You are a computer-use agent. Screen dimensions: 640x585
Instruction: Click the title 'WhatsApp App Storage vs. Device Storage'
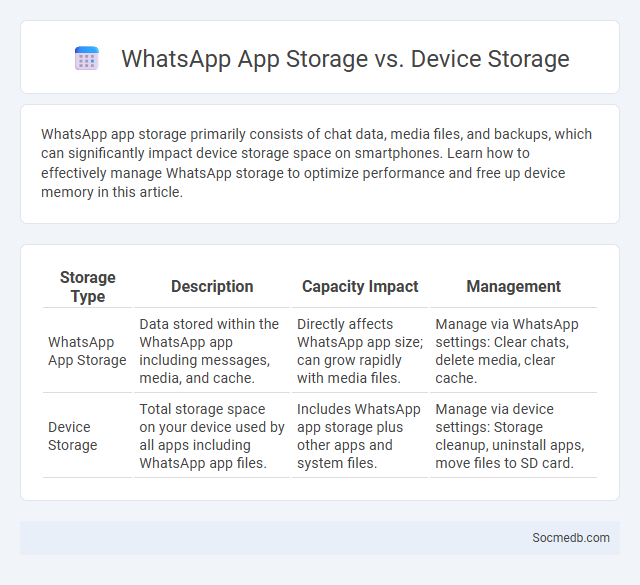coord(345,59)
